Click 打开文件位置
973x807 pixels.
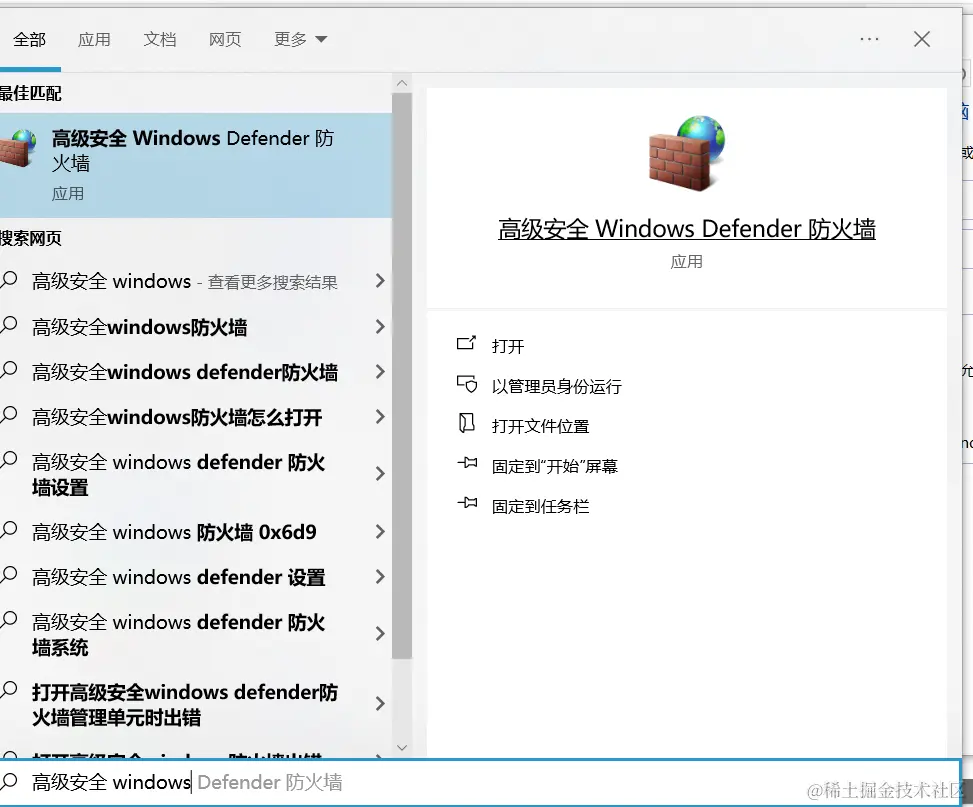[x=540, y=426]
